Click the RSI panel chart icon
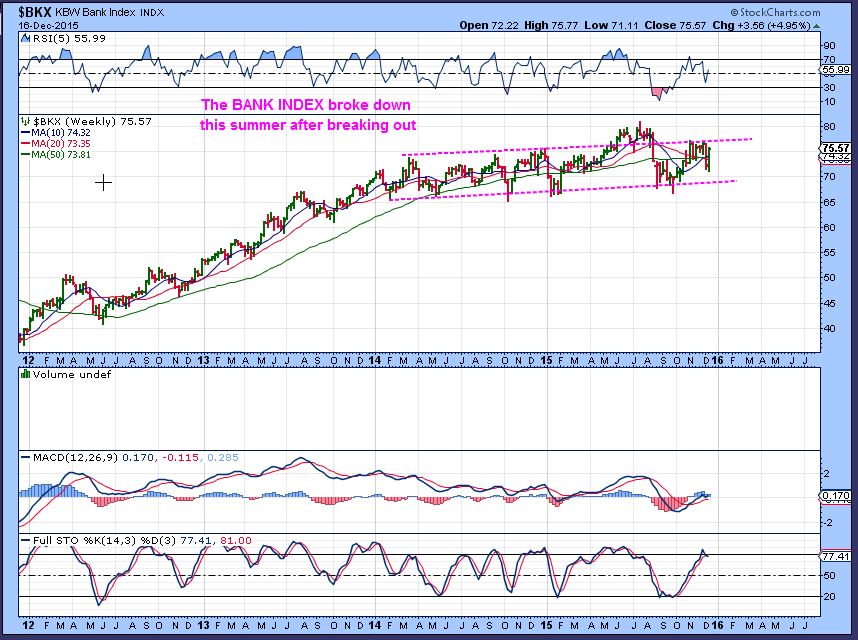 [x=25, y=38]
